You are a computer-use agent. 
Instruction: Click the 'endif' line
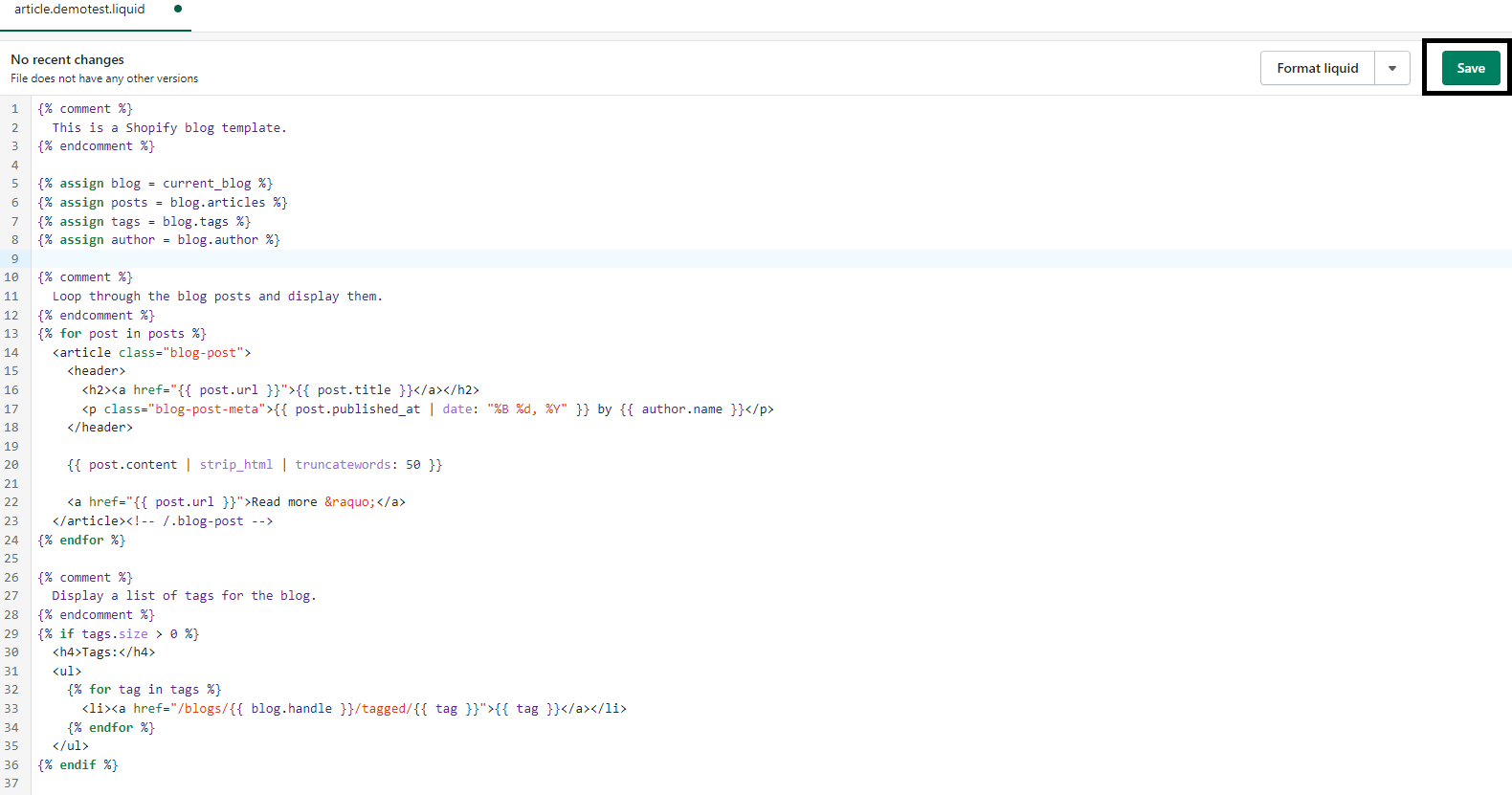(78, 765)
